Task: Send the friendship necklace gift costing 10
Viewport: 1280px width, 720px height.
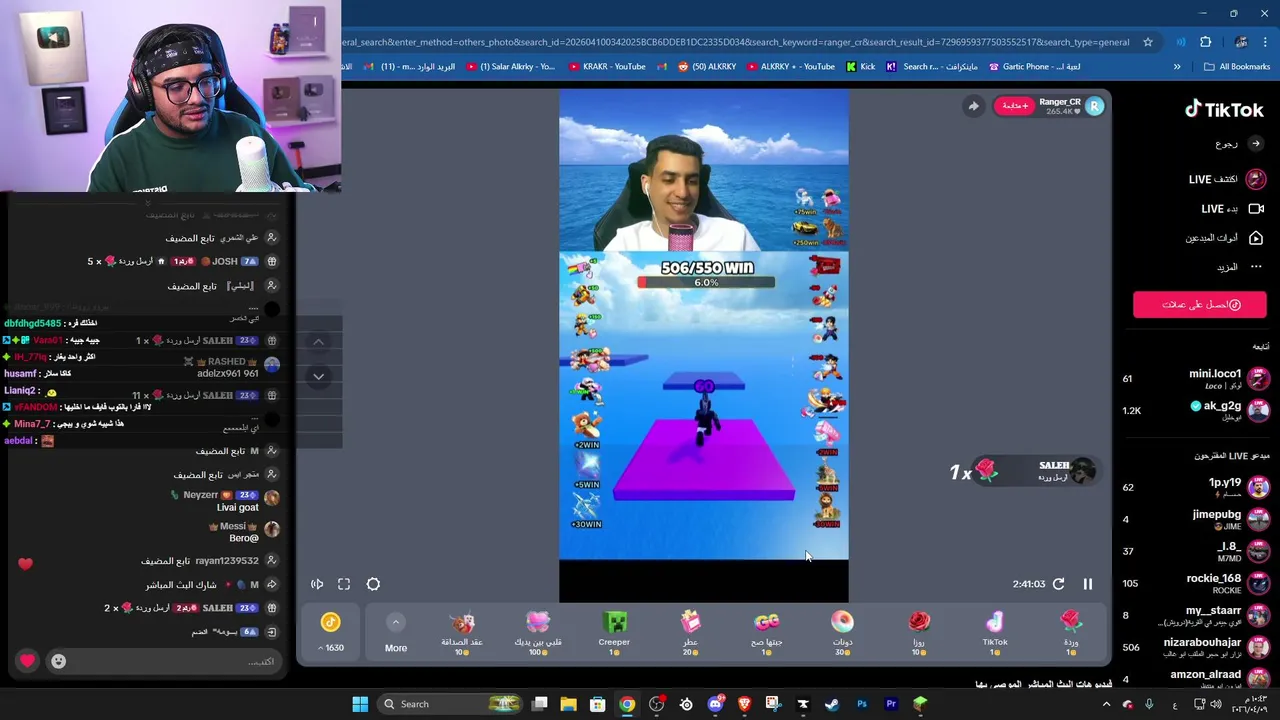Action: 462,634
